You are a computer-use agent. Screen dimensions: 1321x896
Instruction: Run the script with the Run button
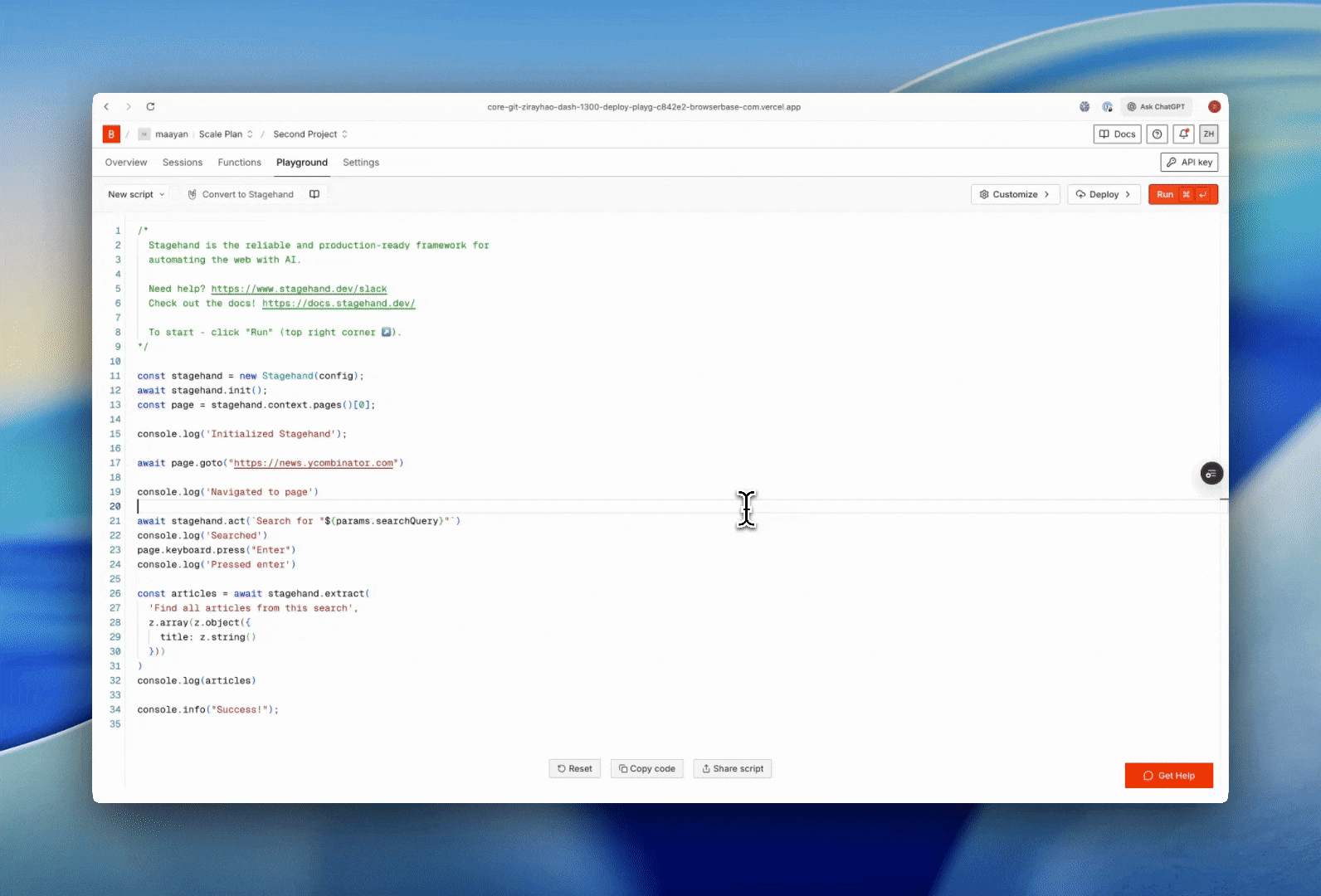(x=1182, y=194)
